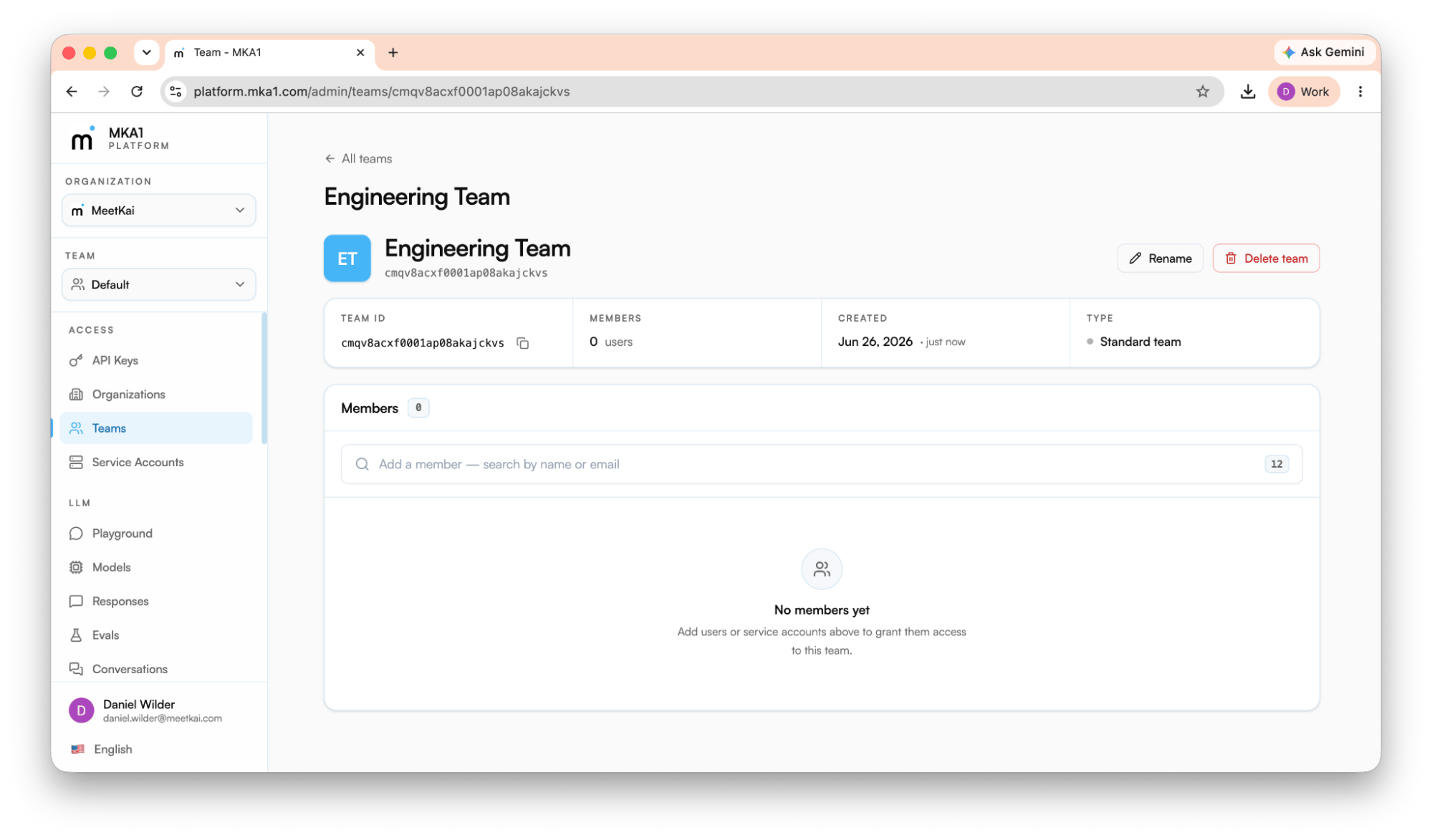The height and width of the screenshot is (840, 1432).
Task: Click the Conversations icon in sidebar
Action: click(x=76, y=669)
